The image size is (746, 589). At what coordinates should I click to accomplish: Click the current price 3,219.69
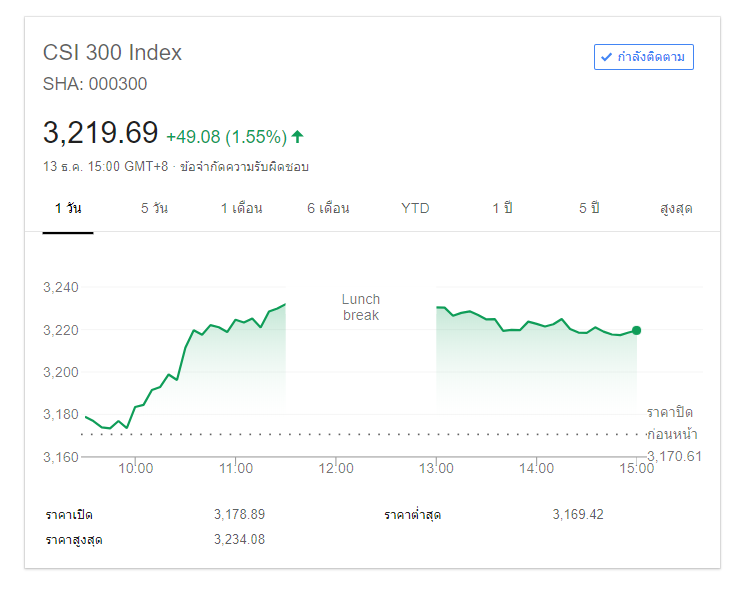[100, 133]
